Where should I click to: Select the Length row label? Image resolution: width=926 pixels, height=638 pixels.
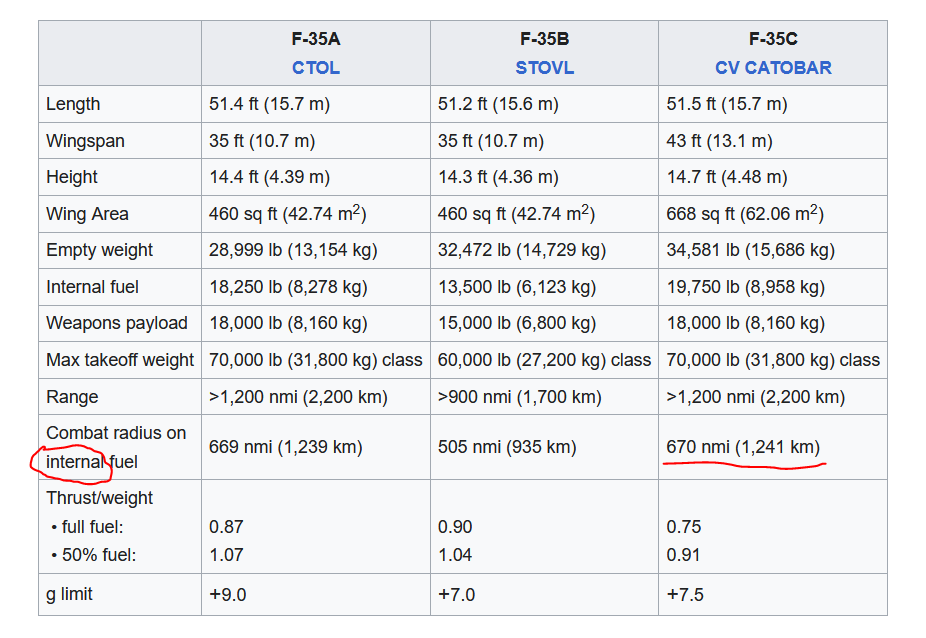coord(73,104)
